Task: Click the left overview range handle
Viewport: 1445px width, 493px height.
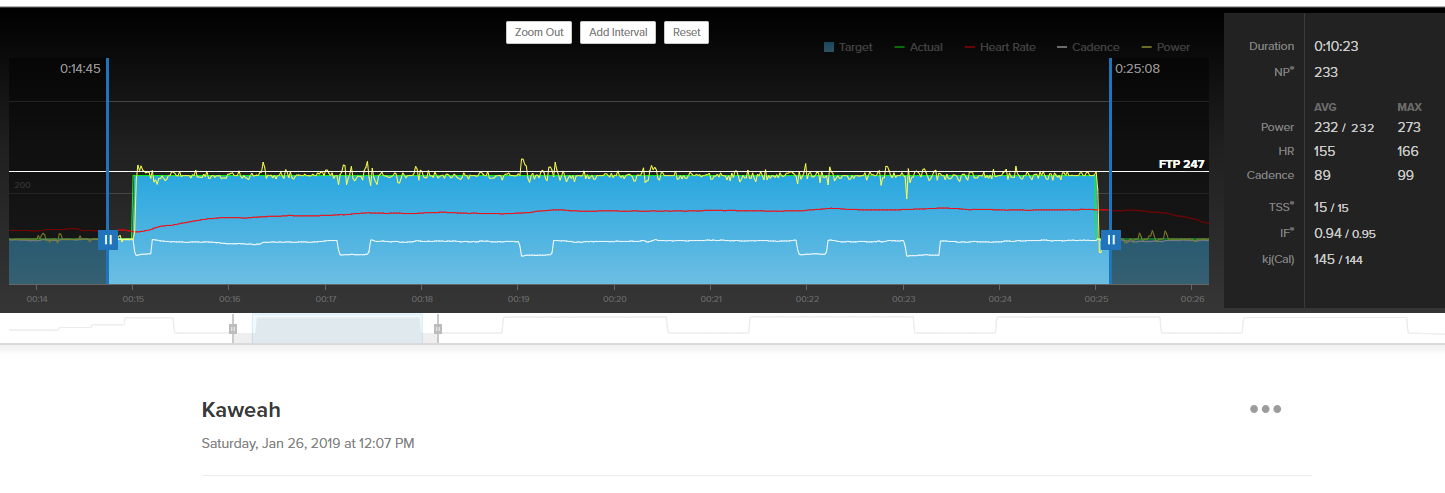Action: 233,328
